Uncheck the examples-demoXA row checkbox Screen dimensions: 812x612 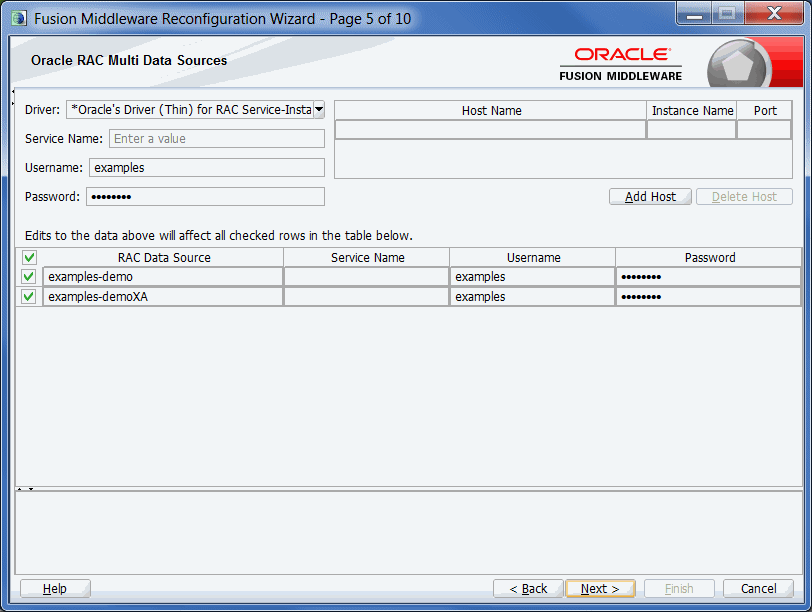pyautogui.click(x=29, y=297)
